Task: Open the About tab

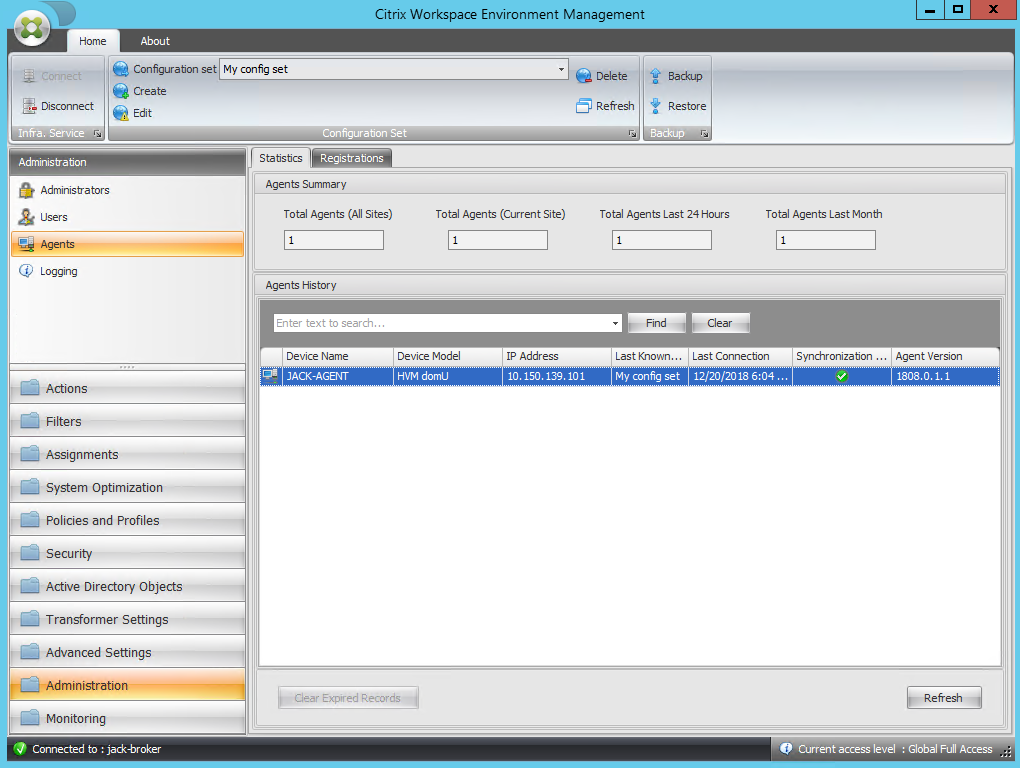Action: tap(154, 41)
